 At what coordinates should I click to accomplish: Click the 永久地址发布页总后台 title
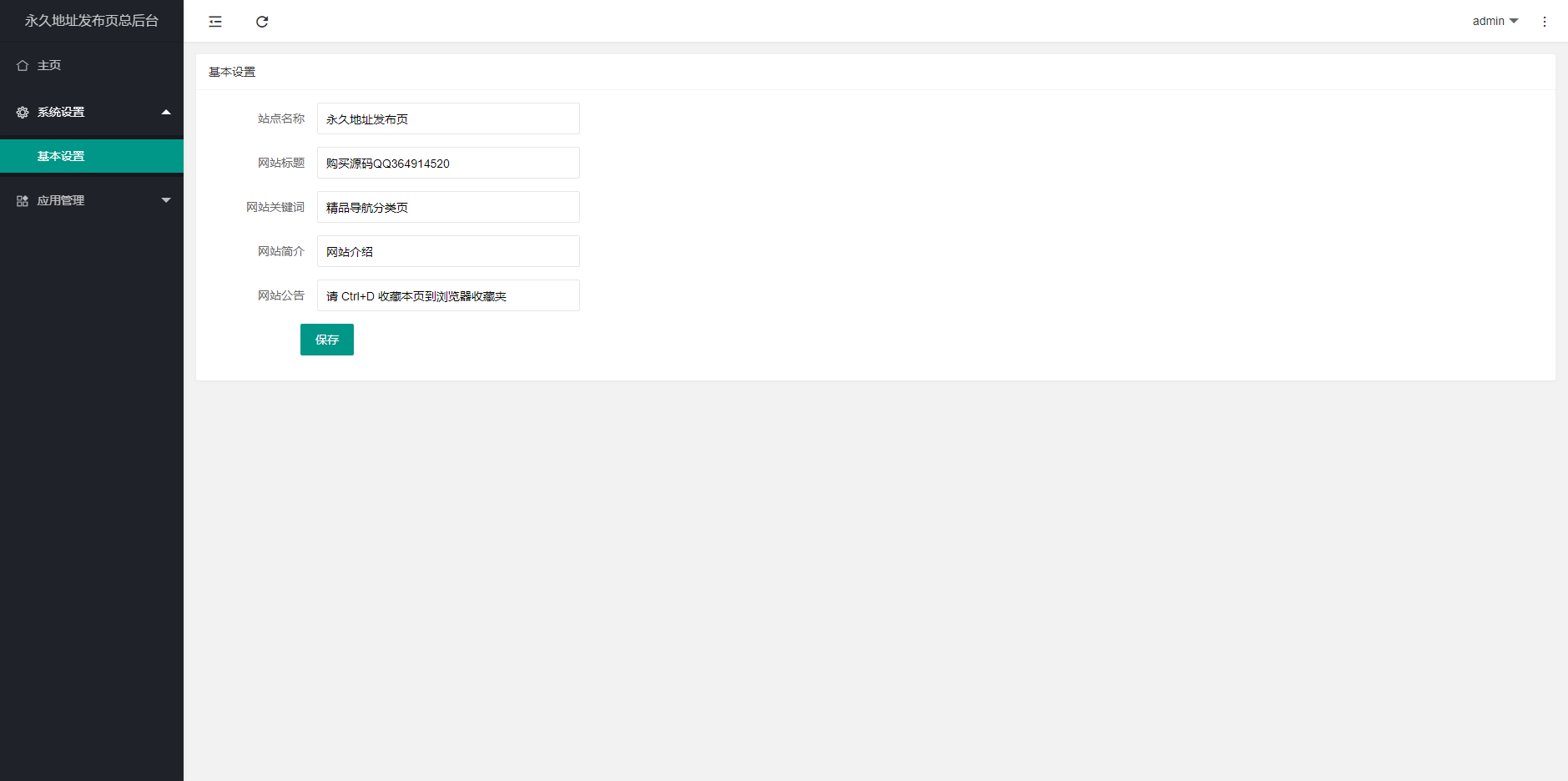click(x=92, y=21)
